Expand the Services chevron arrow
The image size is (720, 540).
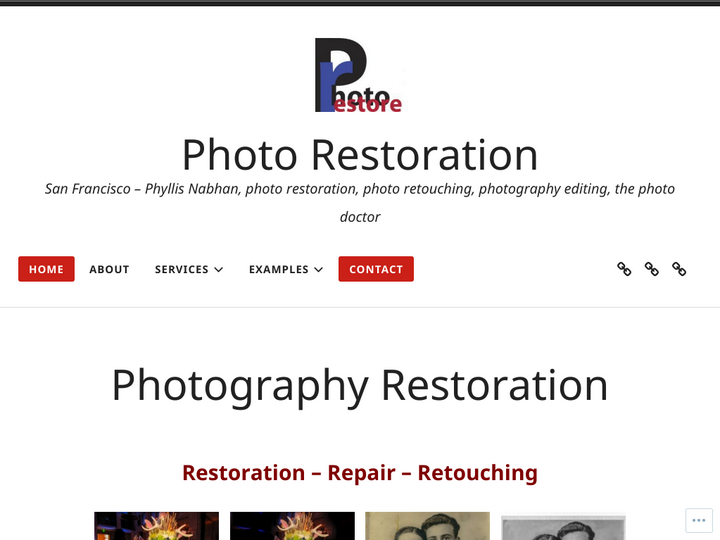[219, 270]
